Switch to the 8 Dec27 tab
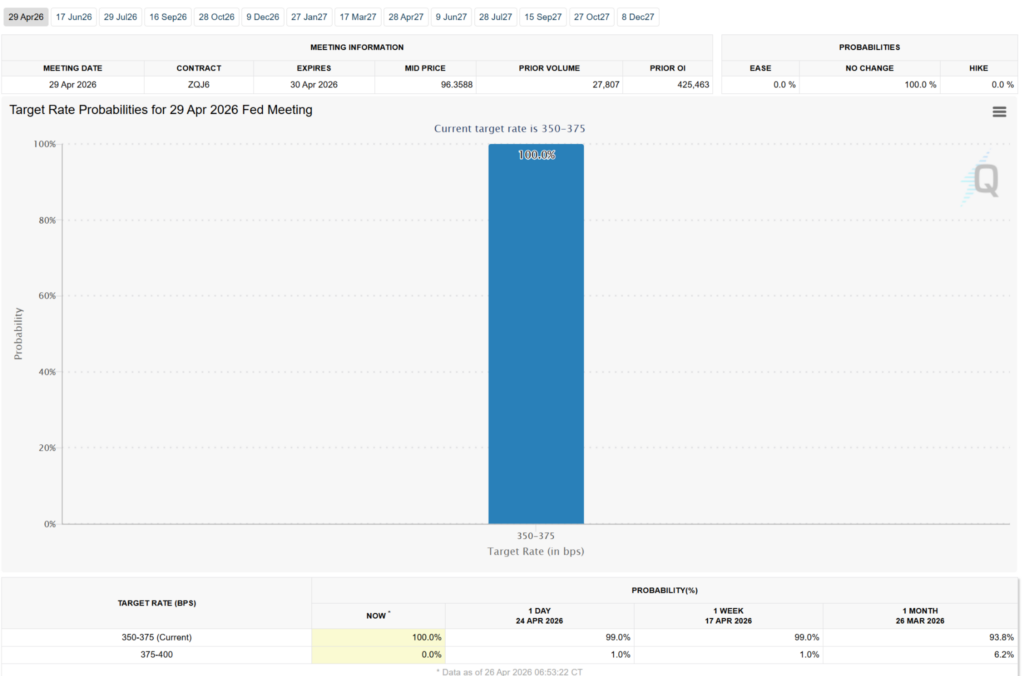1024x676 pixels. 638,17
